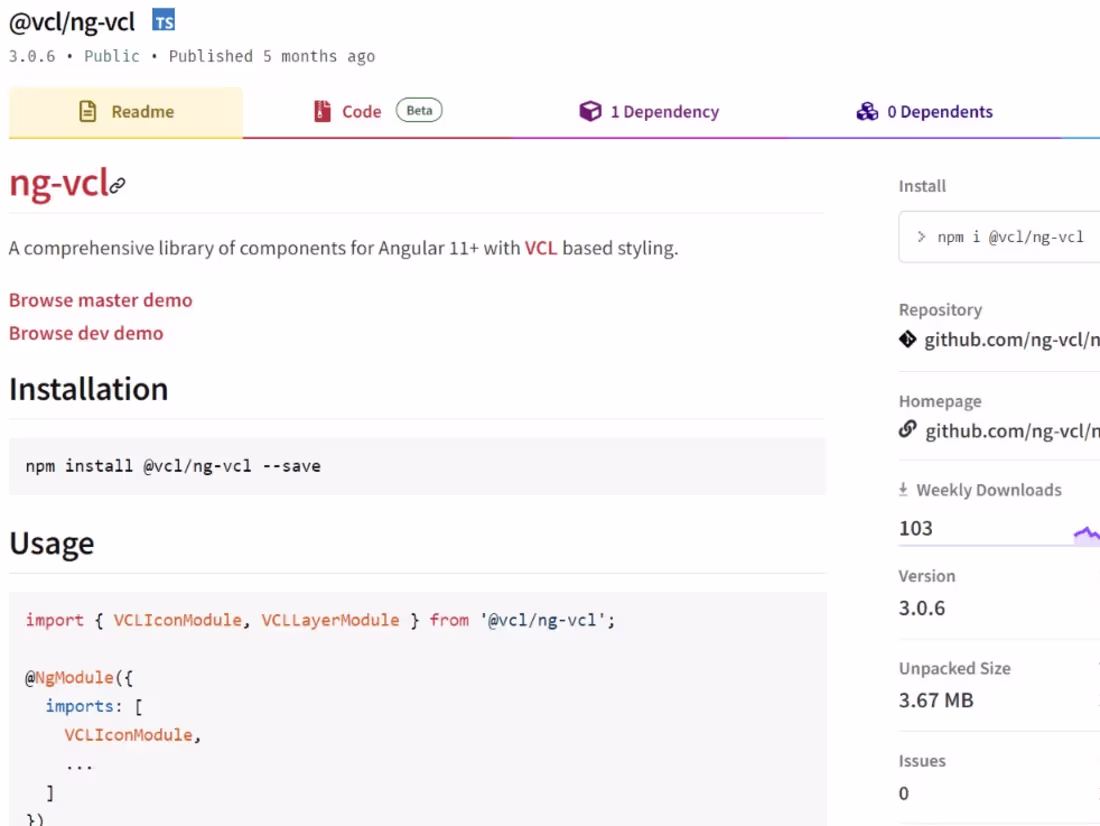Viewport: 1100px width, 826px height.
Task: Open the Browse dev demo link
Action: pyautogui.click(x=86, y=333)
